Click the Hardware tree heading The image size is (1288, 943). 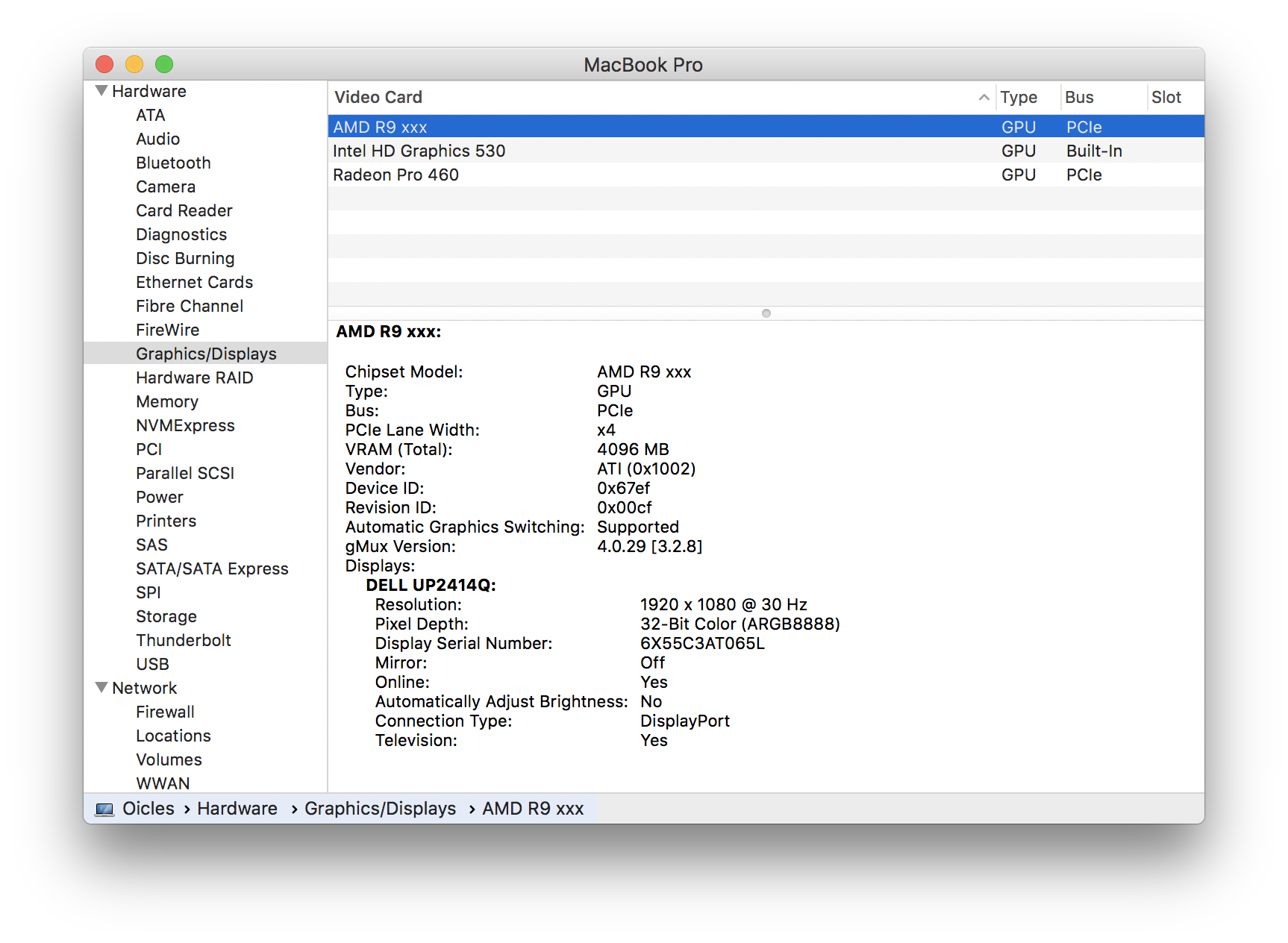pos(149,91)
